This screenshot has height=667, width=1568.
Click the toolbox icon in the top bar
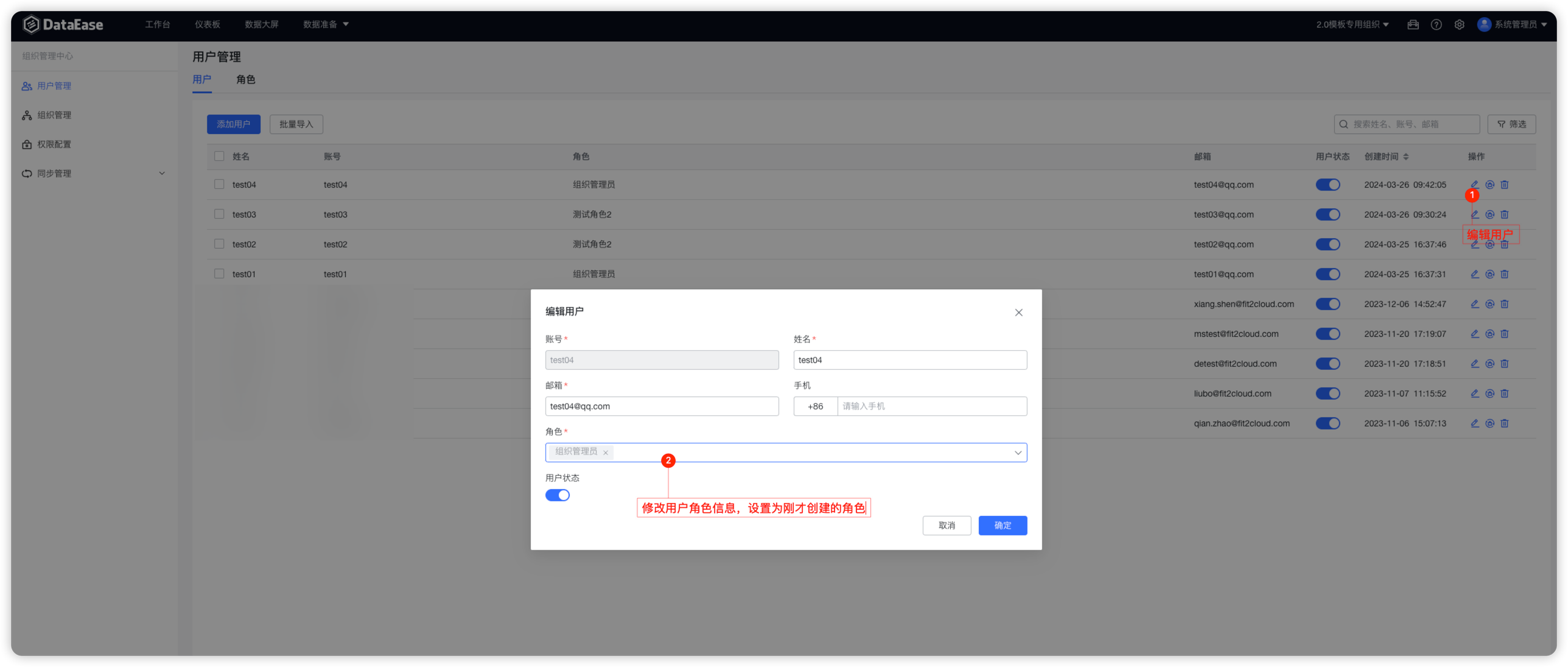point(1413,24)
